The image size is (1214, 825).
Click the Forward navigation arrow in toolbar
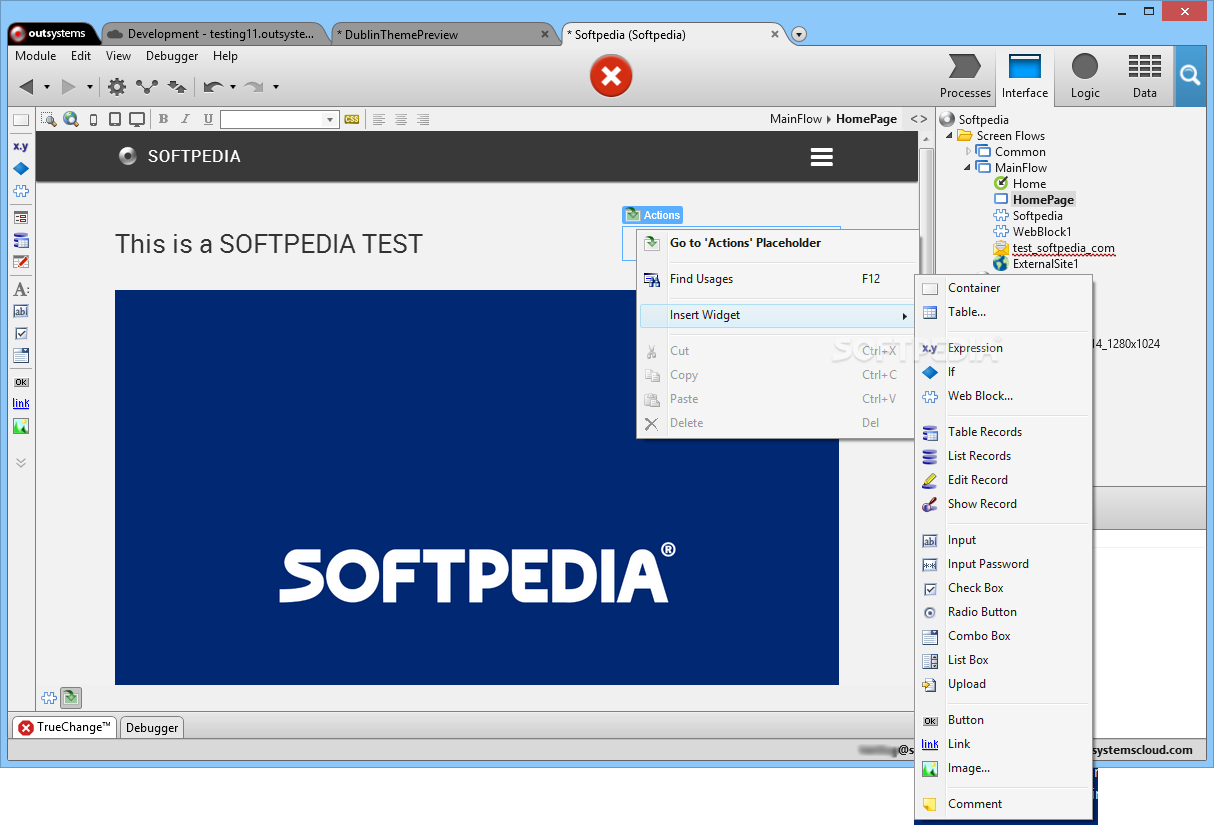[x=69, y=87]
